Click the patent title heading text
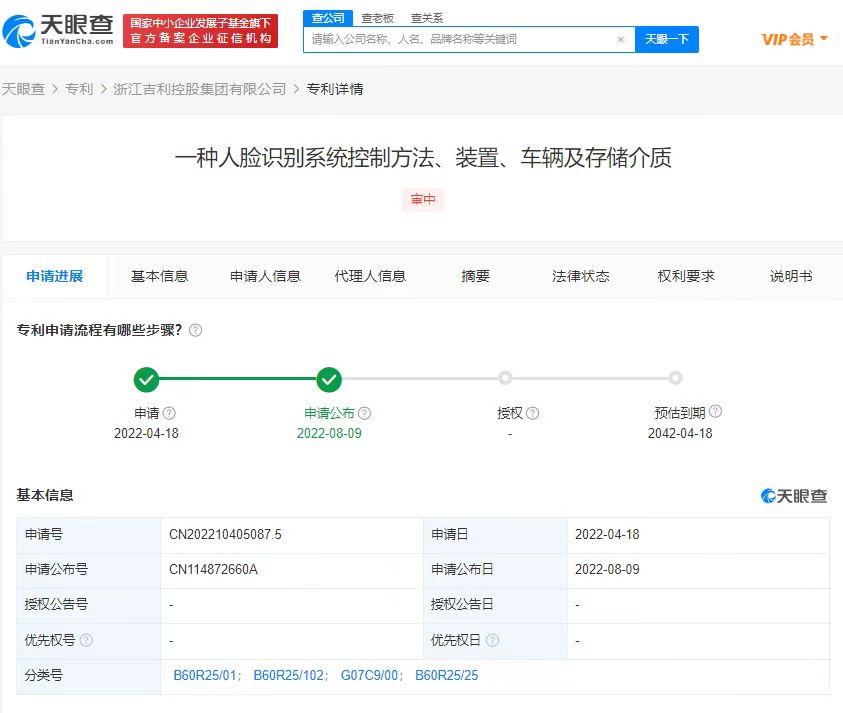 (423, 158)
